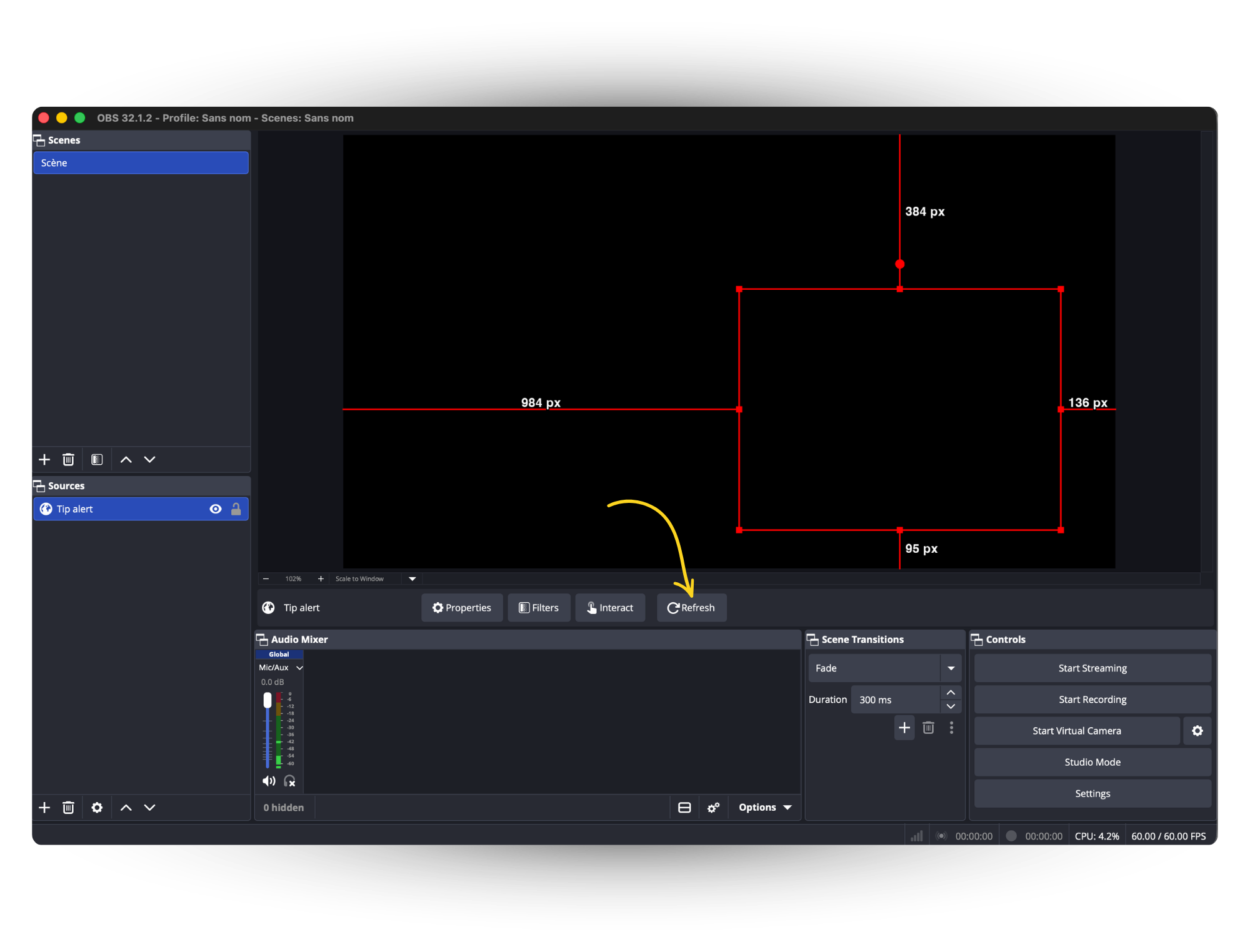Click Controls panel dock icon
Viewport: 1250px width, 952px height.
(977, 639)
